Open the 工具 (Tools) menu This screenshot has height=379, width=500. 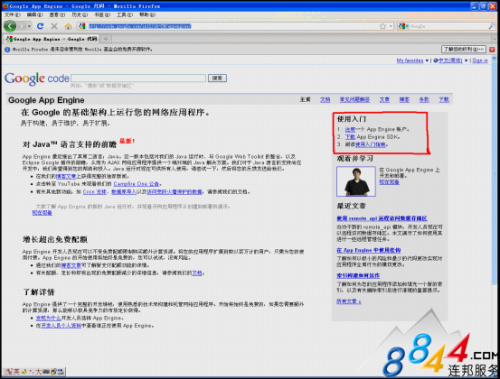click(125, 15)
